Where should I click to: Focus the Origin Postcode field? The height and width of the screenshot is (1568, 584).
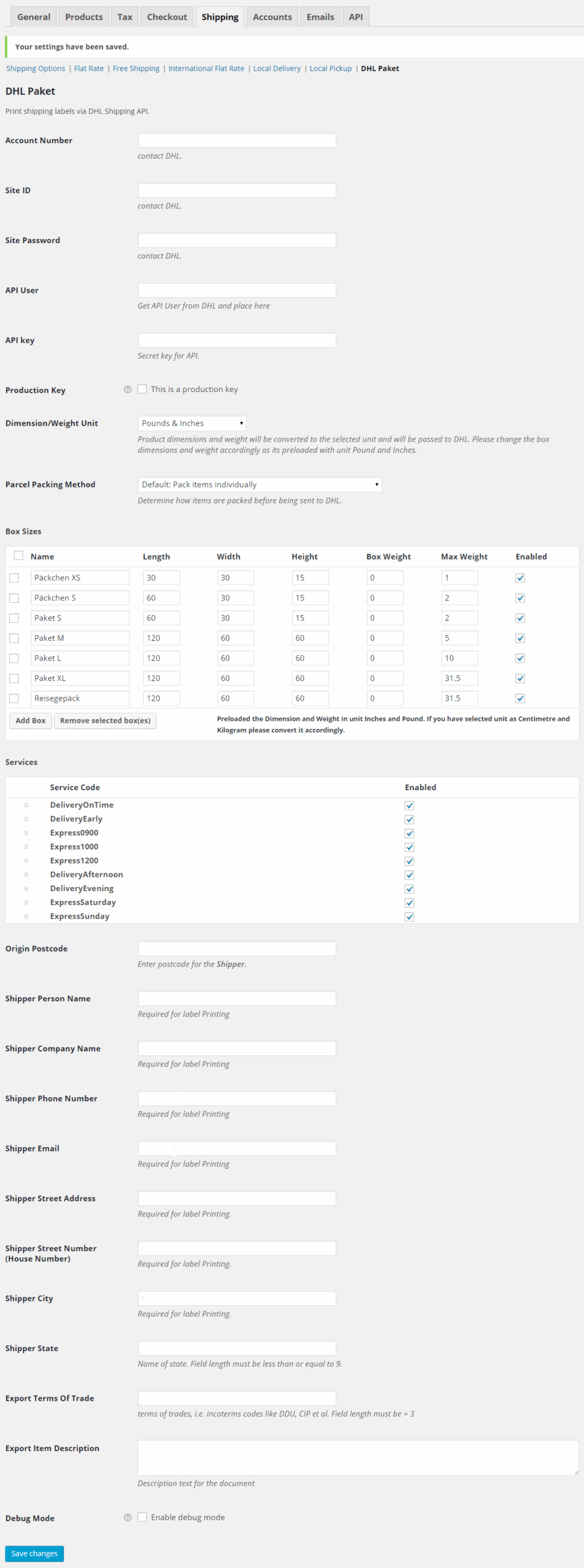[237, 949]
